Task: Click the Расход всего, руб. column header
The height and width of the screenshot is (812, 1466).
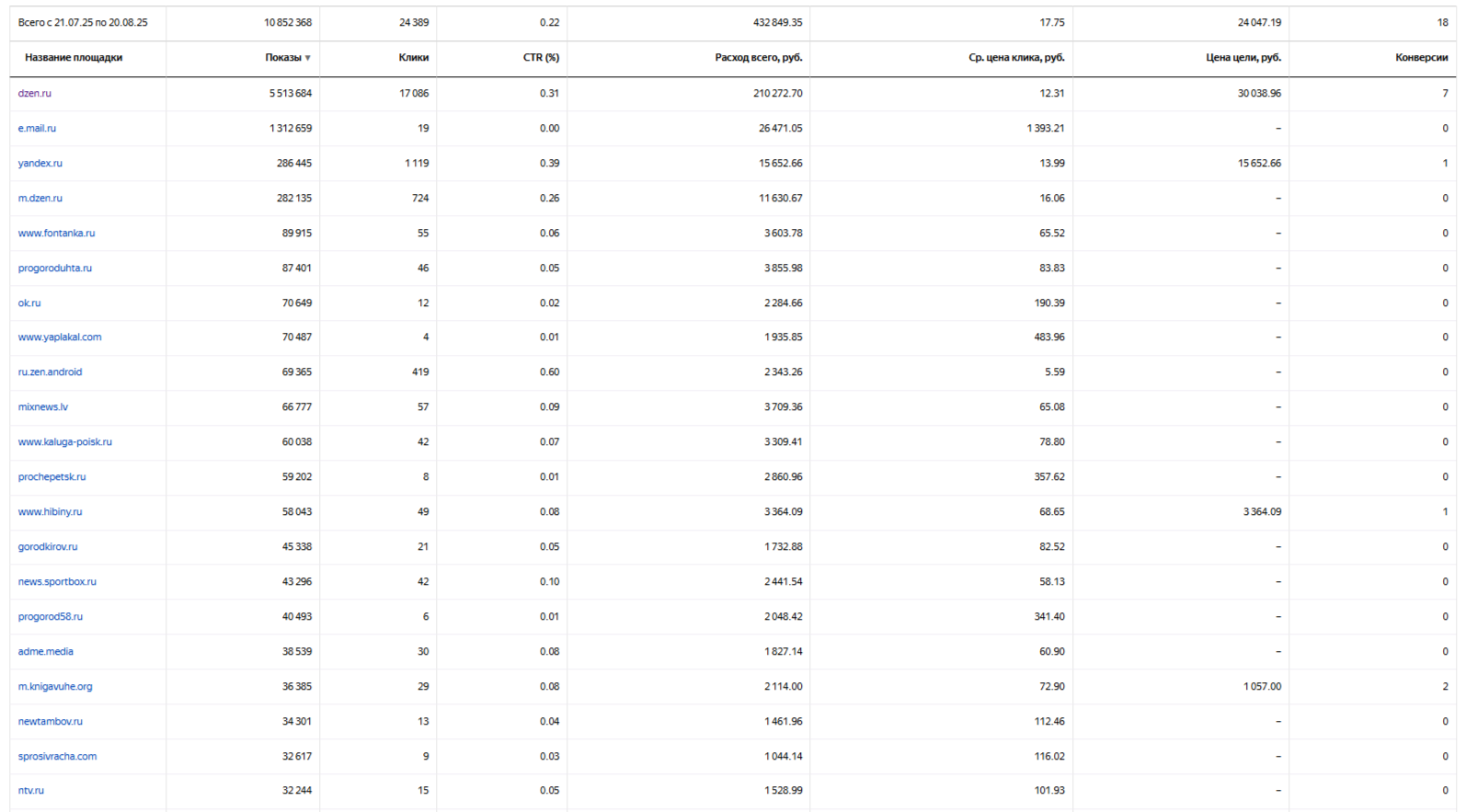Action: (x=758, y=57)
